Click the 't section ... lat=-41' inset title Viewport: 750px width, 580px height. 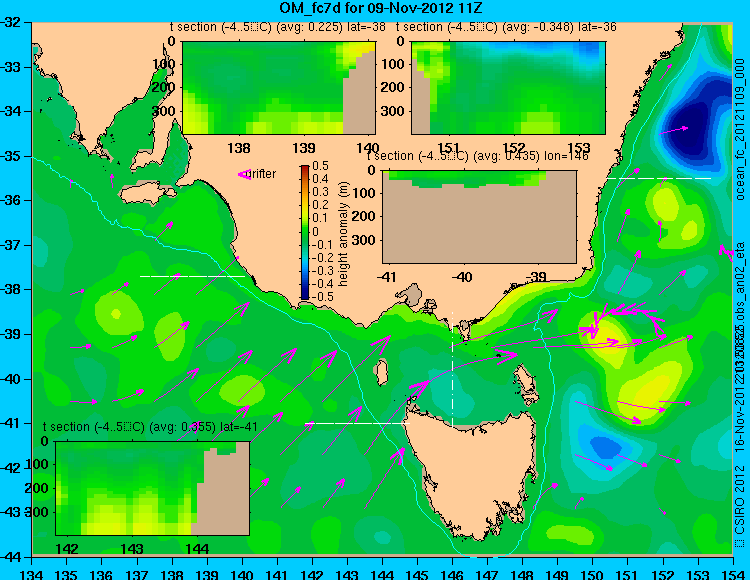click(x=150, y=427)
